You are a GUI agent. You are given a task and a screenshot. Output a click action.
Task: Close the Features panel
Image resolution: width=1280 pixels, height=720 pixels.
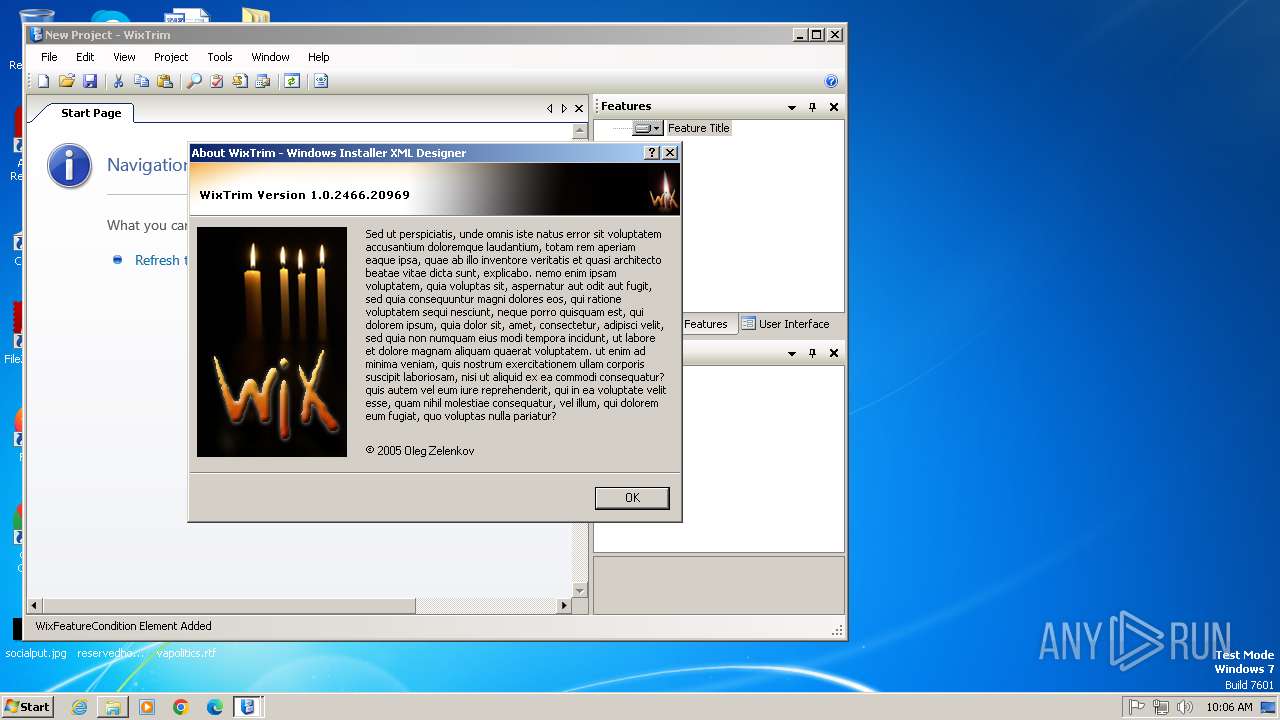(834, 107)
